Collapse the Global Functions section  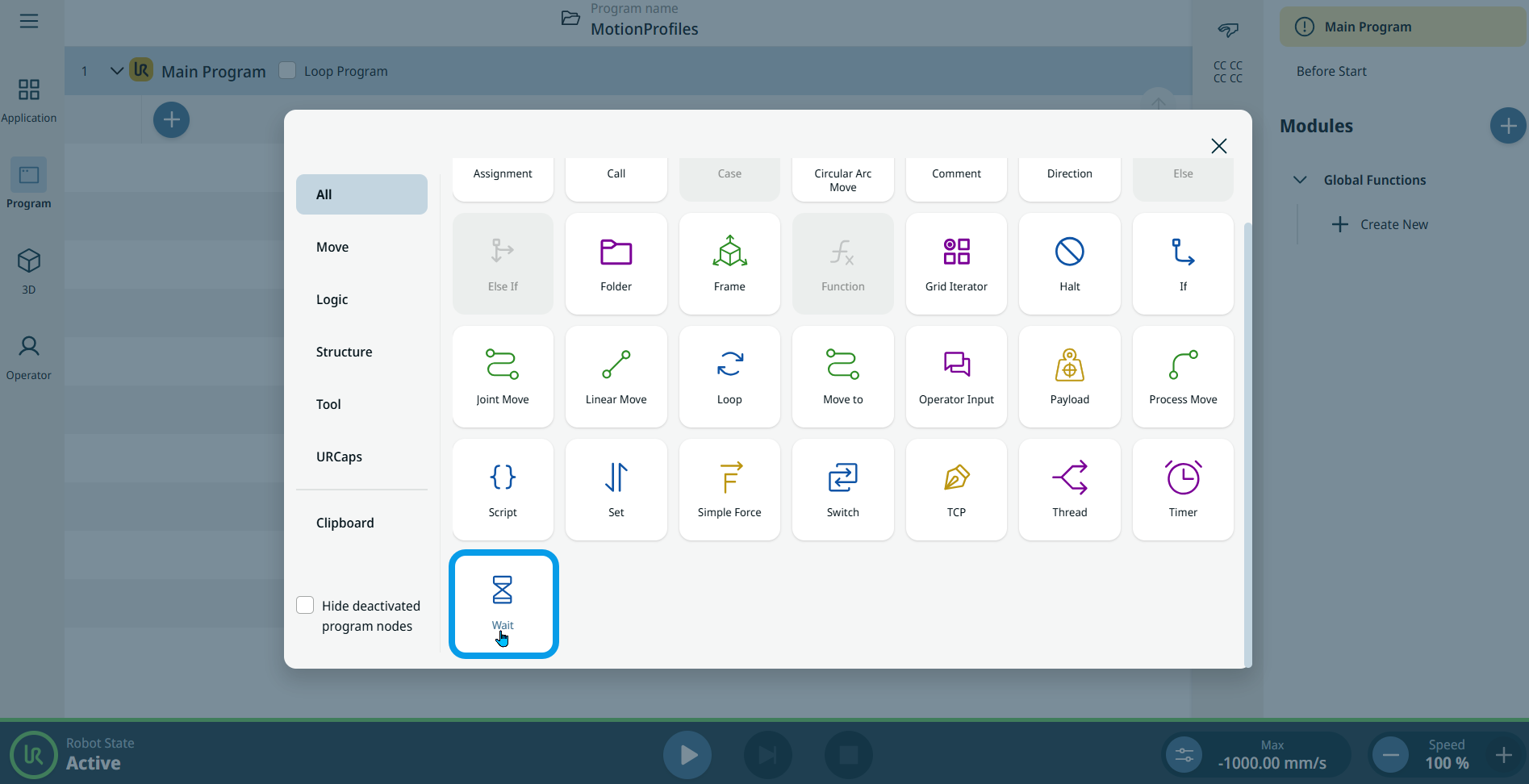(1300, 180)
